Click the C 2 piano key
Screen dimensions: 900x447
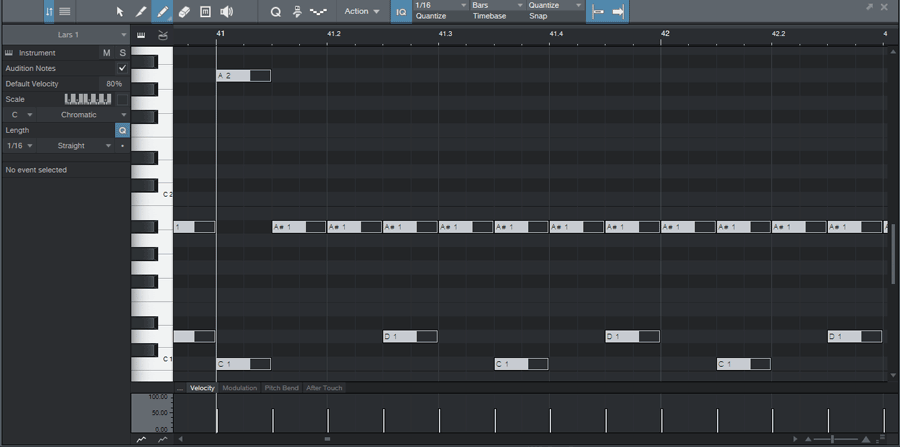tap(152, 199)
